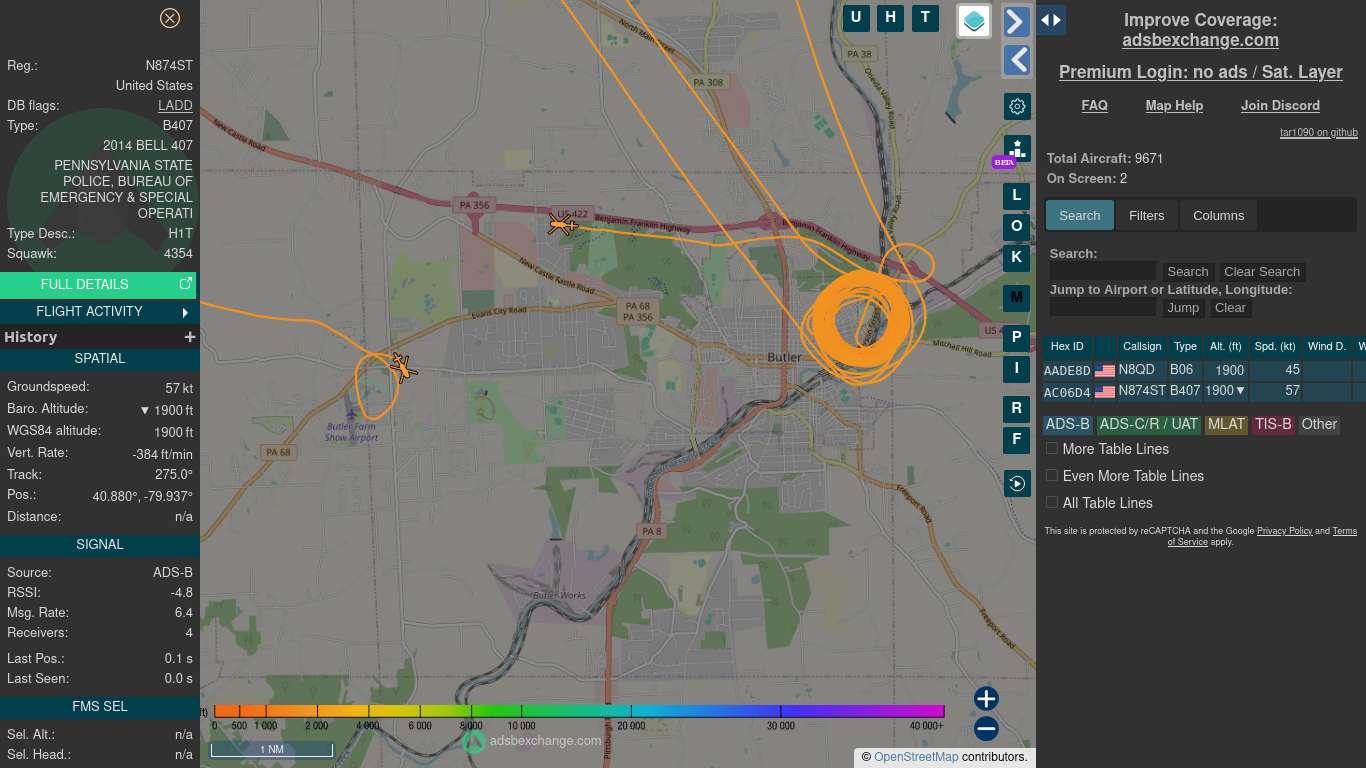The image size is (1366, 768).
Task: Enable More Table Lines checkbox
Action: pos(1052,449)
